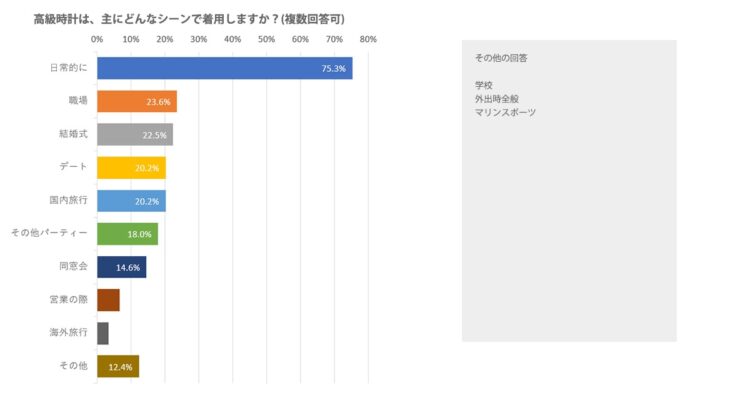Click the 0% axis tick label
The height and width of the screenshot is (400, 750).
click(x=97, y=40)
